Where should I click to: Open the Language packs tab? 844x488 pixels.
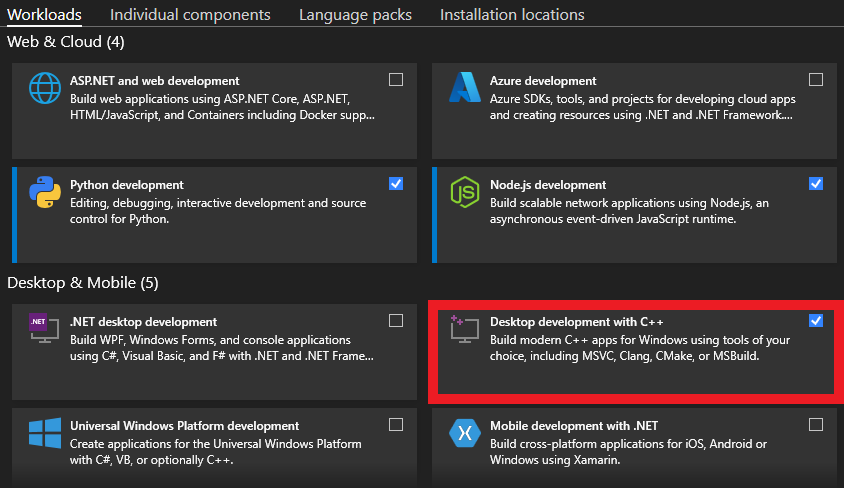pos(355,15)
